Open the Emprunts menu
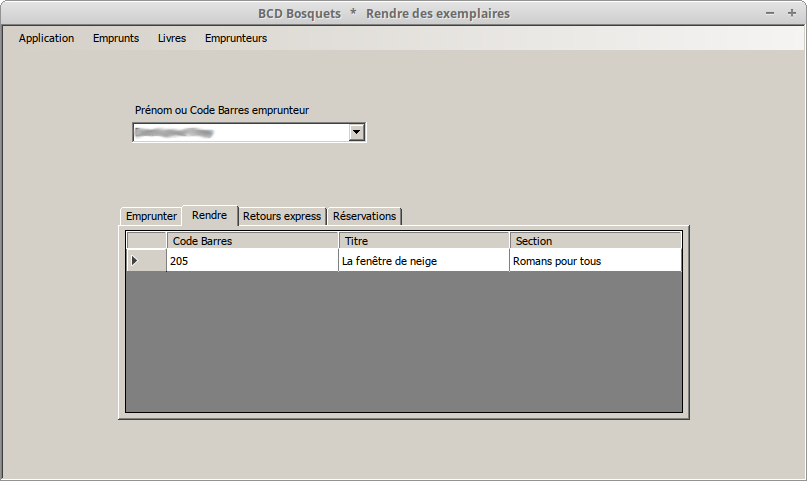 pos(116,38)
